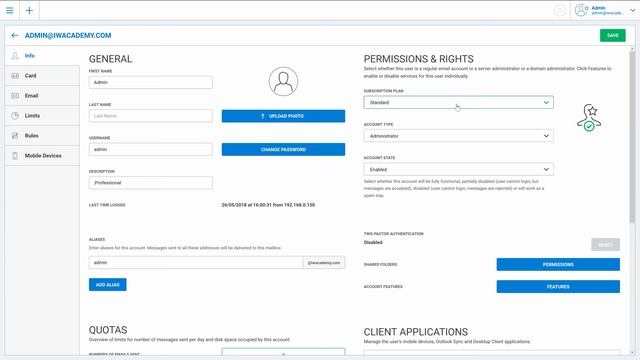640x360 pixels.
Task: Click the Rules sidebar icon
Action: (15, 136)
